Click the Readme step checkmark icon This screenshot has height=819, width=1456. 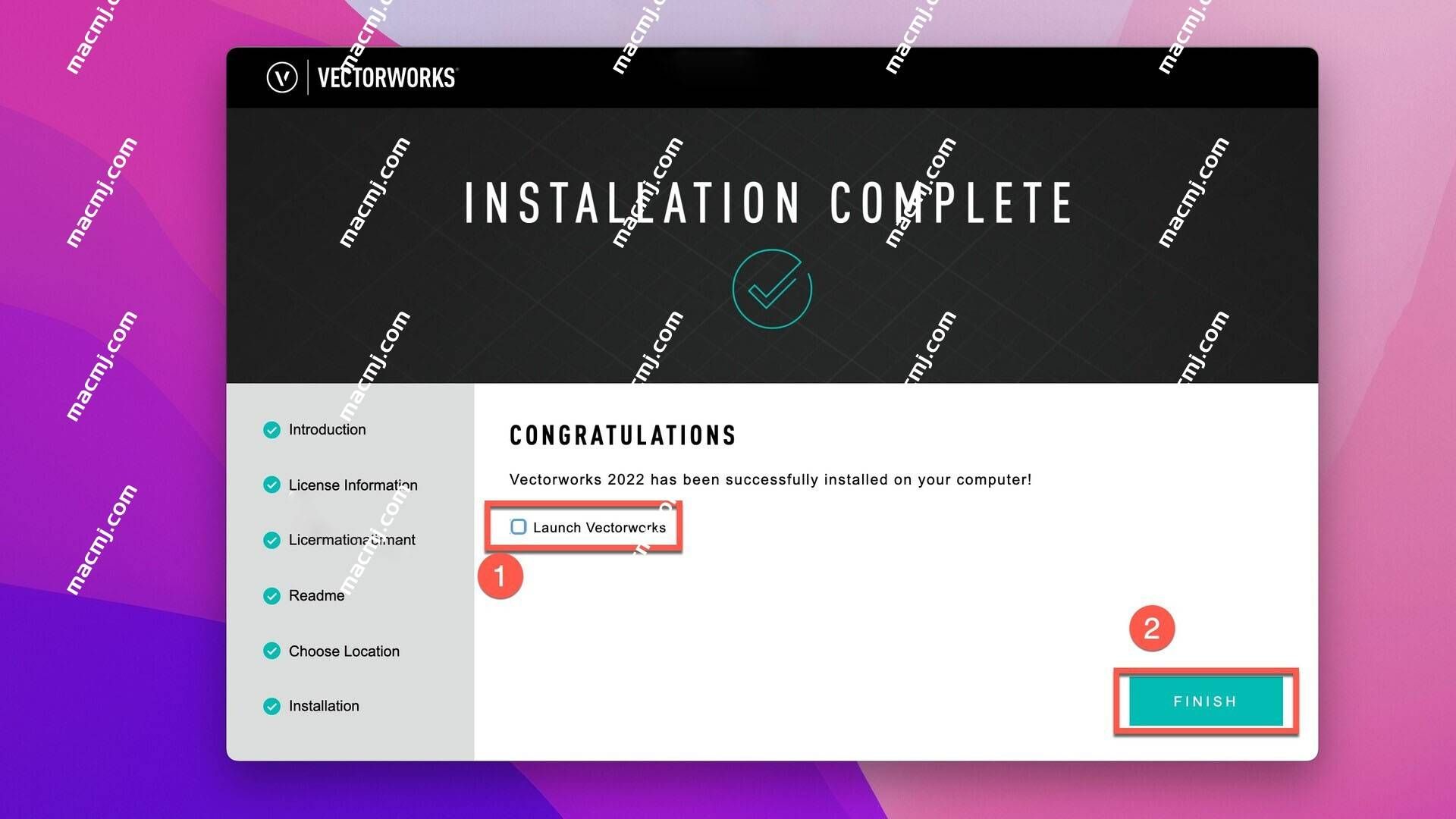(x=270, y=595)
